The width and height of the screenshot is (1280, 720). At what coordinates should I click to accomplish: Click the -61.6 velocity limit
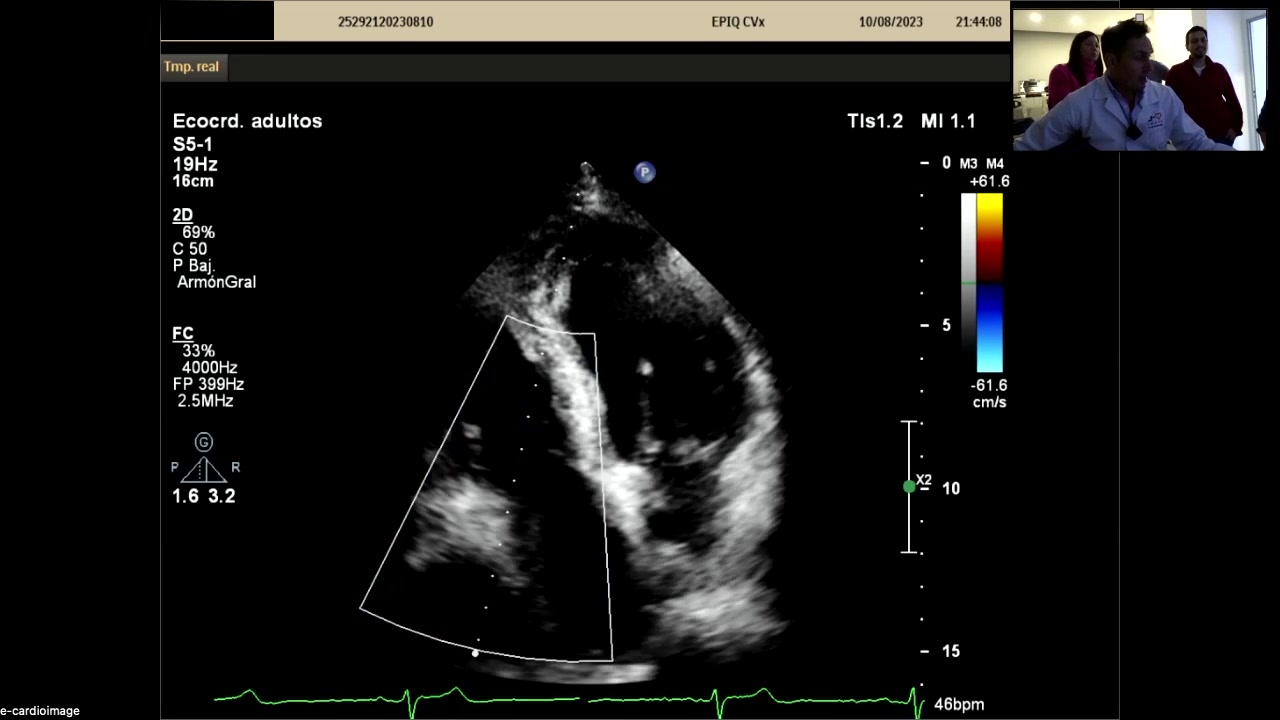989,385
